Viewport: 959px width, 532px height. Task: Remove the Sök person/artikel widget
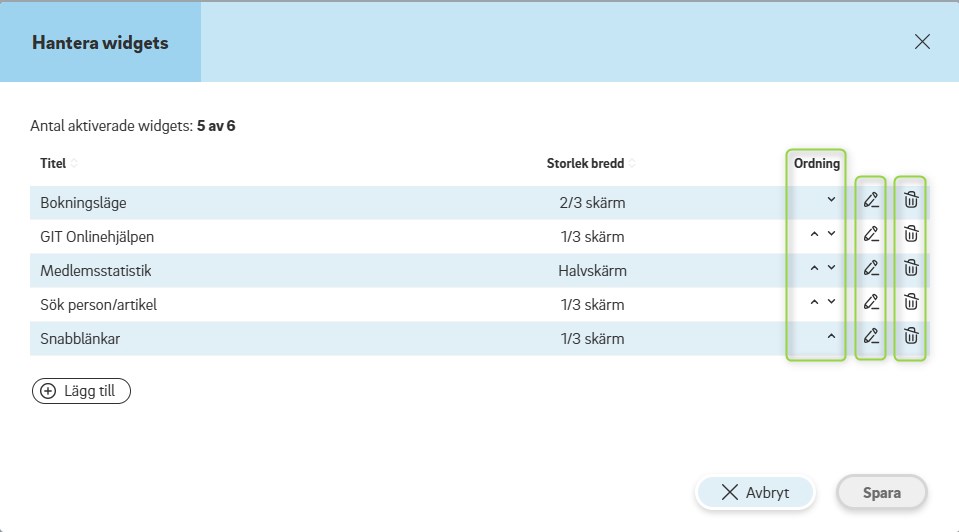911,302
